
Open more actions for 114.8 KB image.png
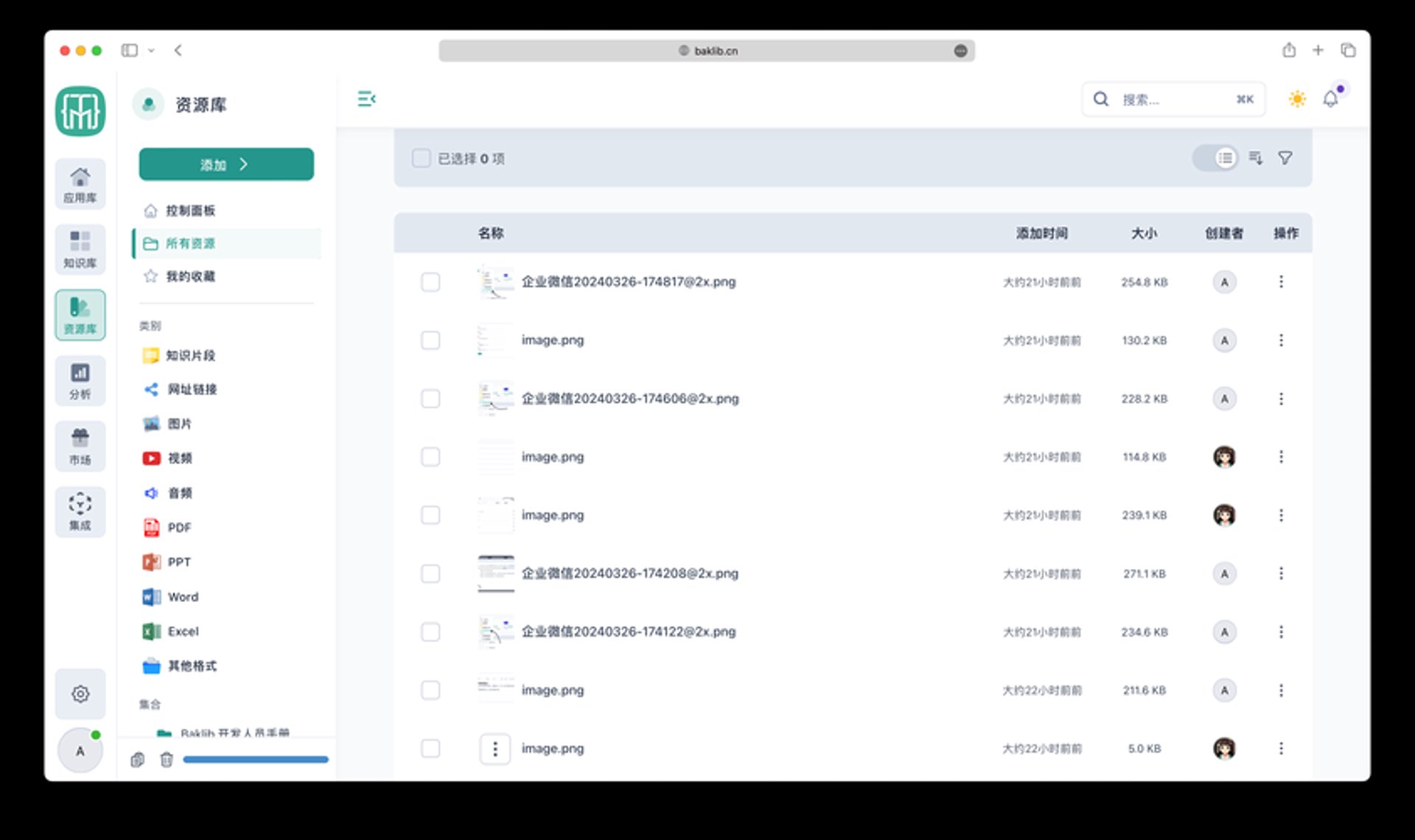point(1281,456)
